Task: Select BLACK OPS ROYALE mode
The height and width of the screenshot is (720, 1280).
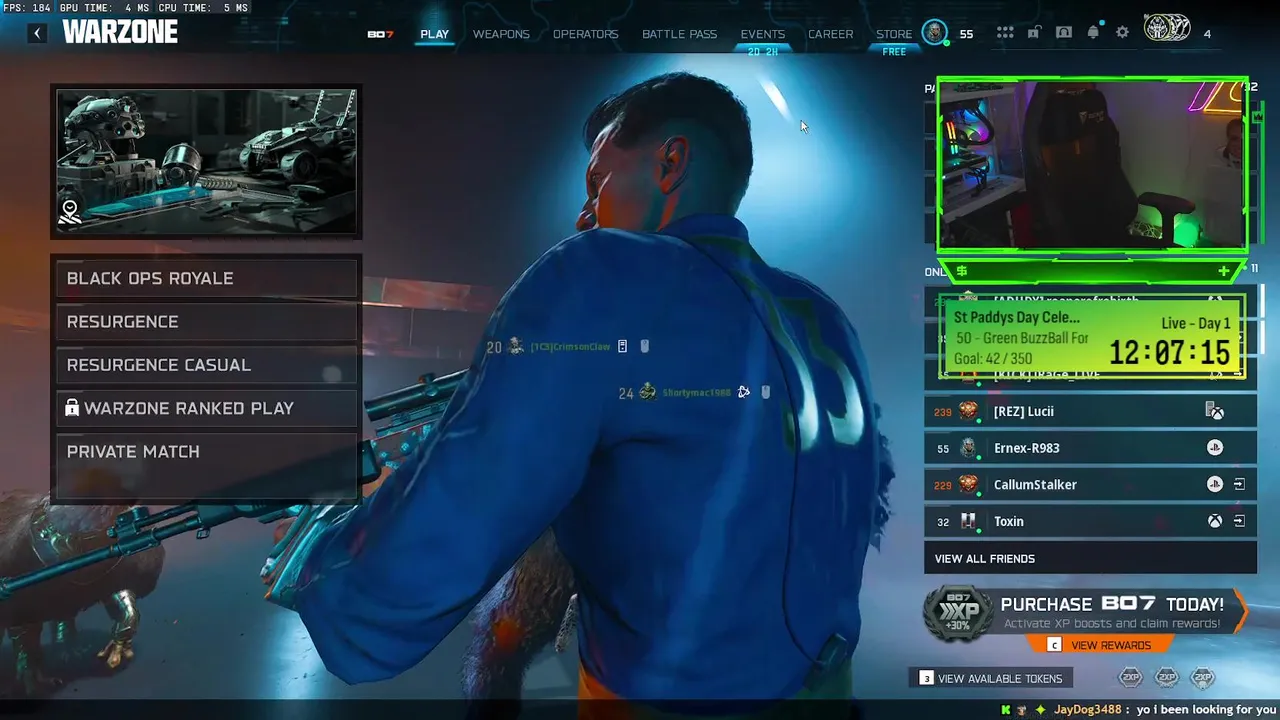Action: pos(206,278)
